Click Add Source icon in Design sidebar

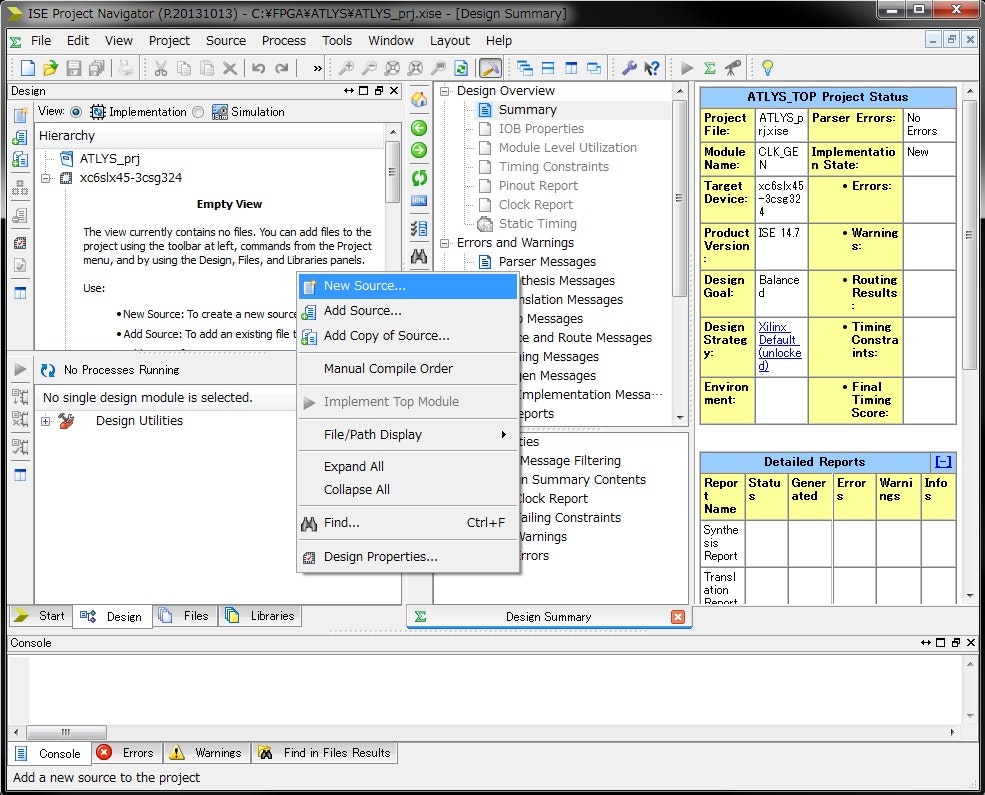[x=20, y=137]
